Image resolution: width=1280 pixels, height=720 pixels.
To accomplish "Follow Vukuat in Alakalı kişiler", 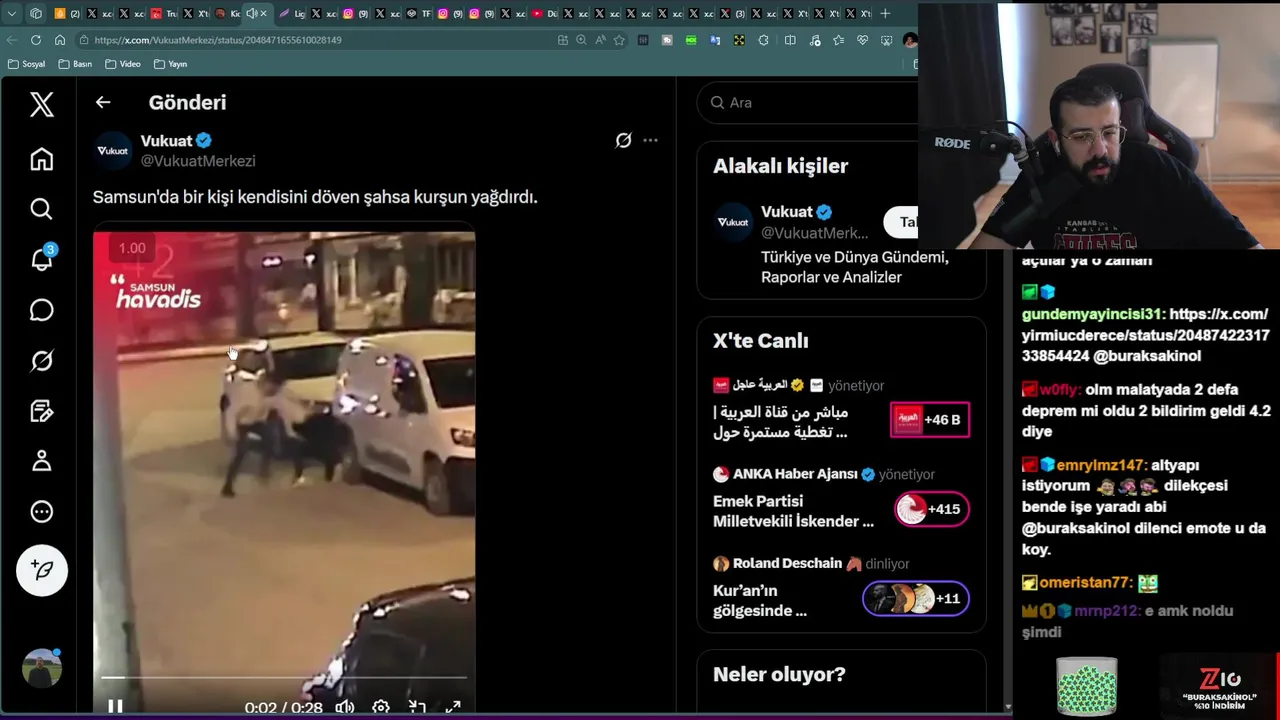I will click(901, 222).
